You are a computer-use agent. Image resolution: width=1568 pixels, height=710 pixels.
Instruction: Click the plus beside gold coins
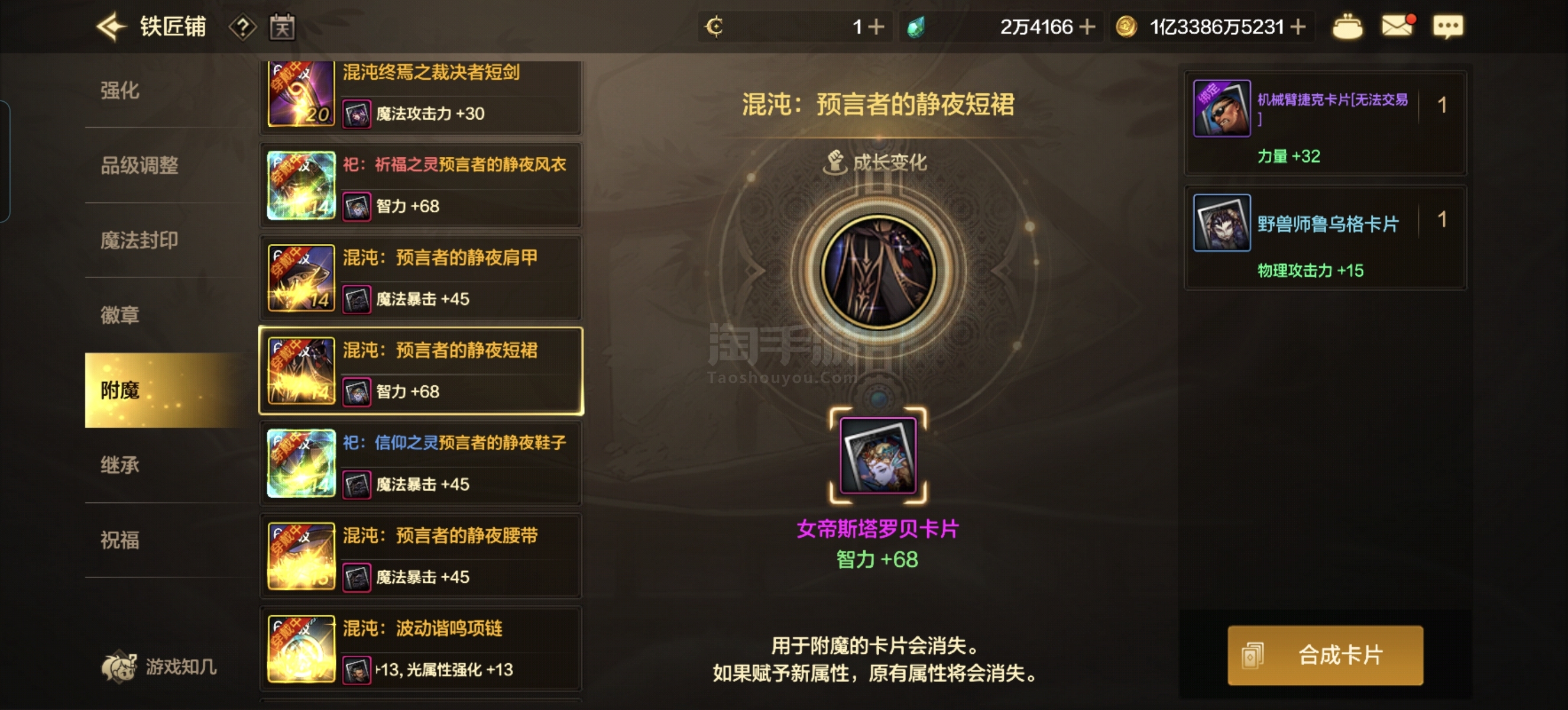(x=1297, y=27)
